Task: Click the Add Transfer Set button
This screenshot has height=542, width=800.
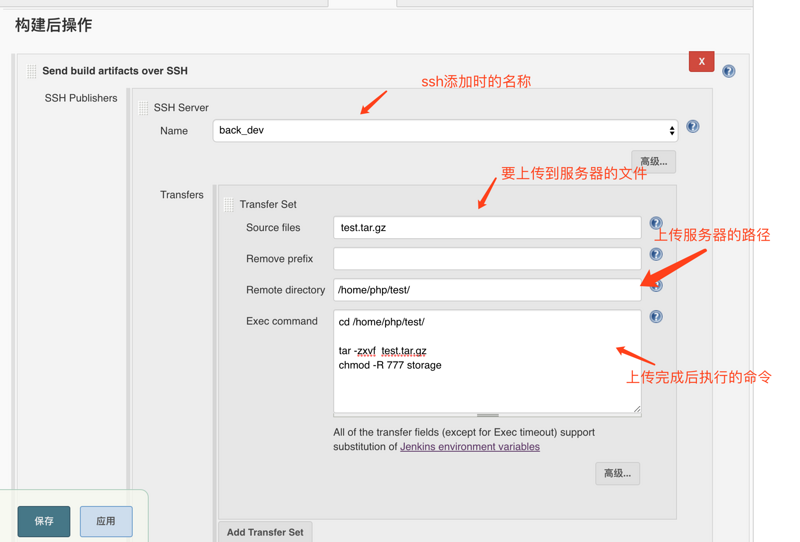Action: [x=265, y=532]
